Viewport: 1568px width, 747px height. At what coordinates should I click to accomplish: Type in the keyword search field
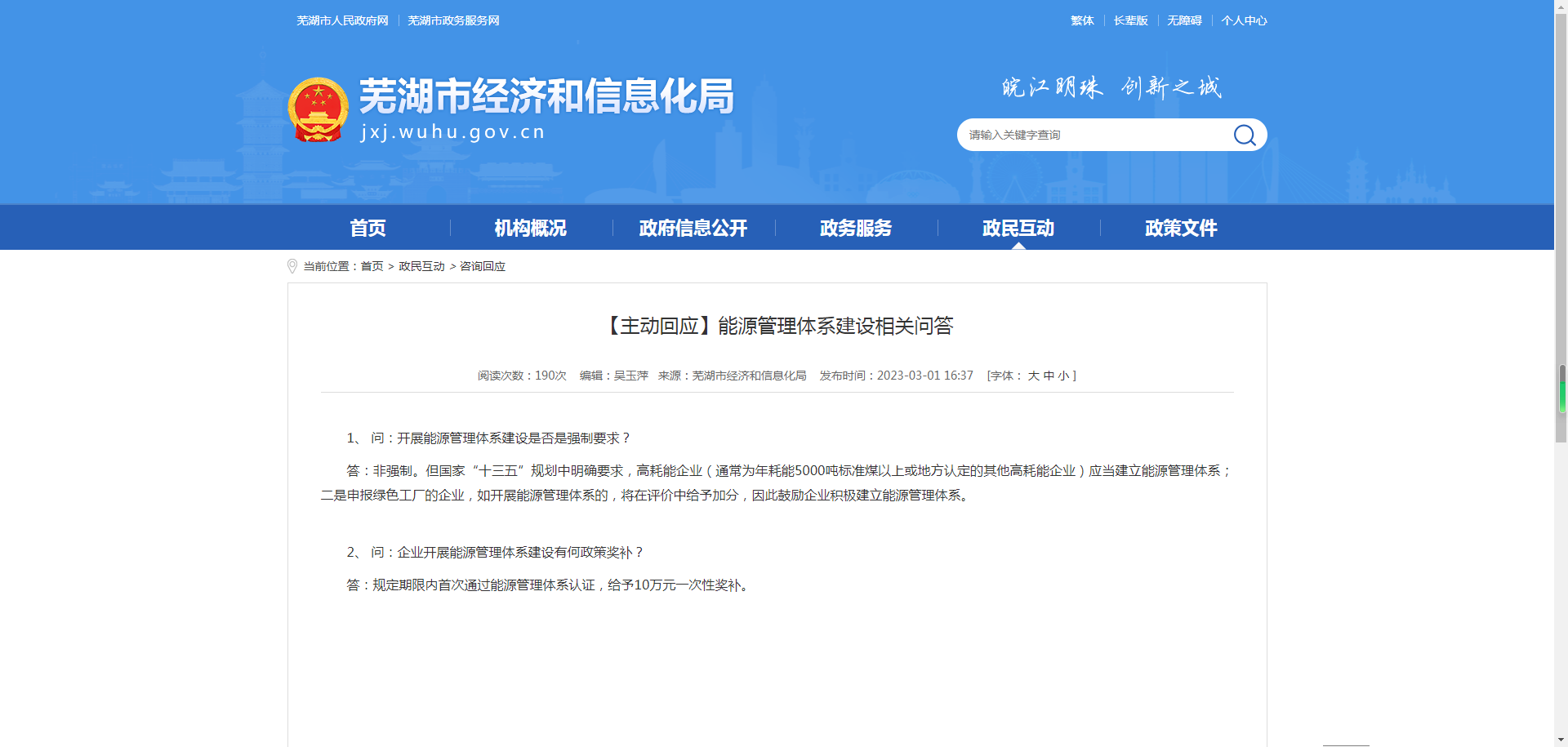(1094, 135)
